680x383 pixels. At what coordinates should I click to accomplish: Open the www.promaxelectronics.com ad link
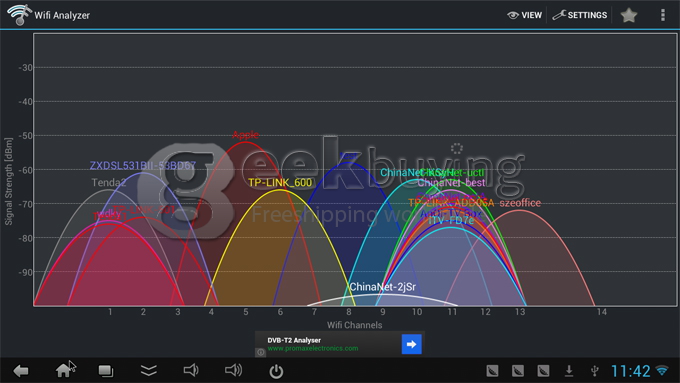(x=313, y=348)
